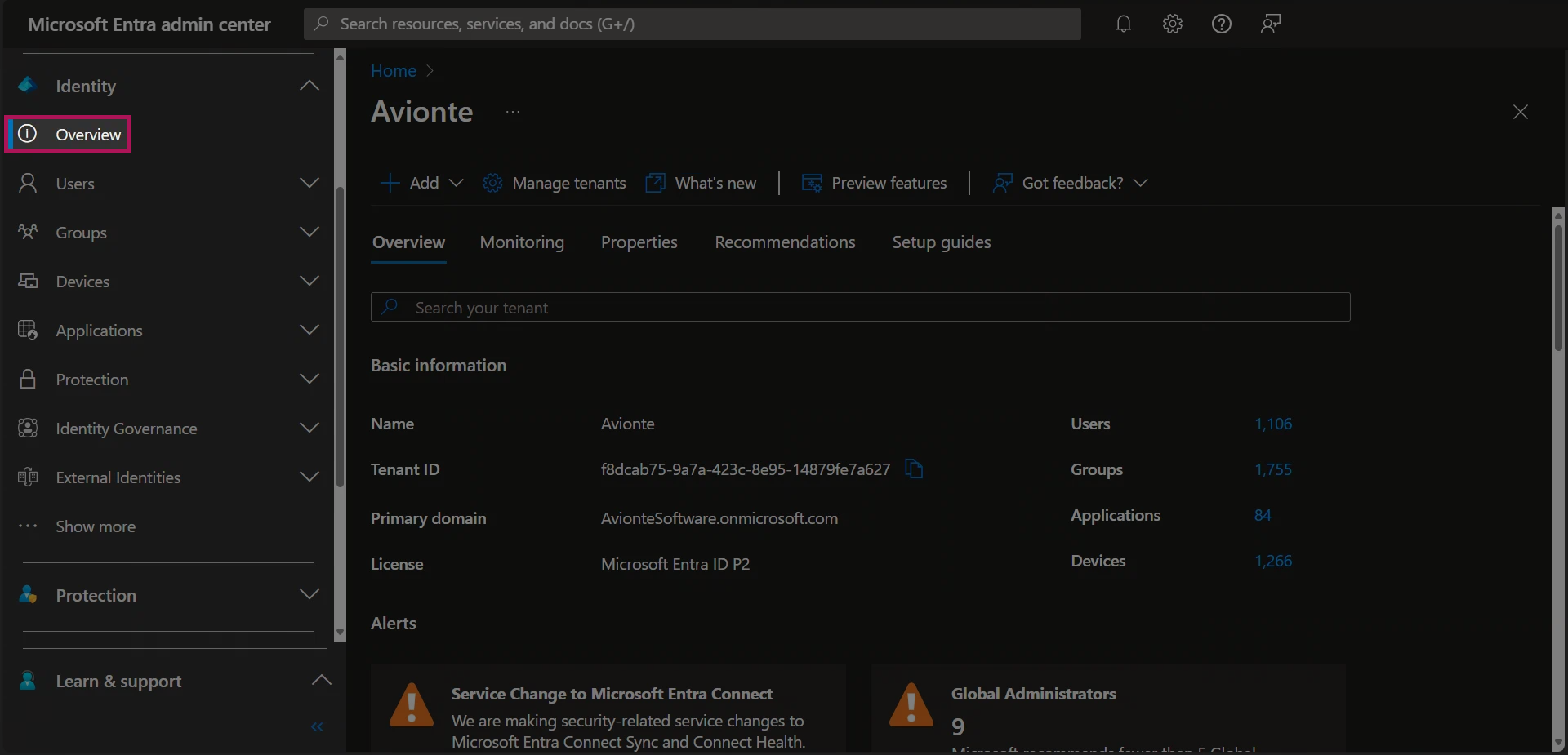Collapse the sidebar with double-chevron icon
1568x755 pixels.
(317, 727)
